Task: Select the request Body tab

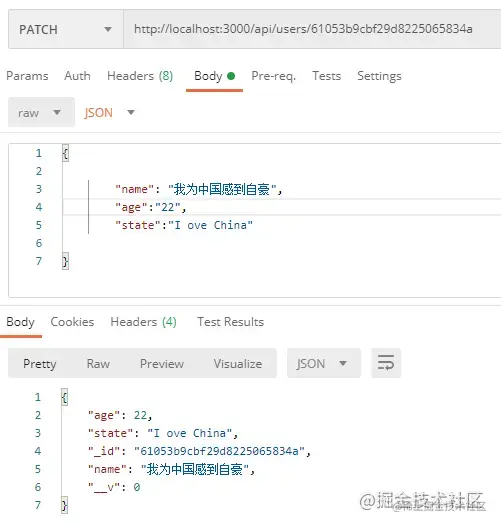Action: pos(214,76)
